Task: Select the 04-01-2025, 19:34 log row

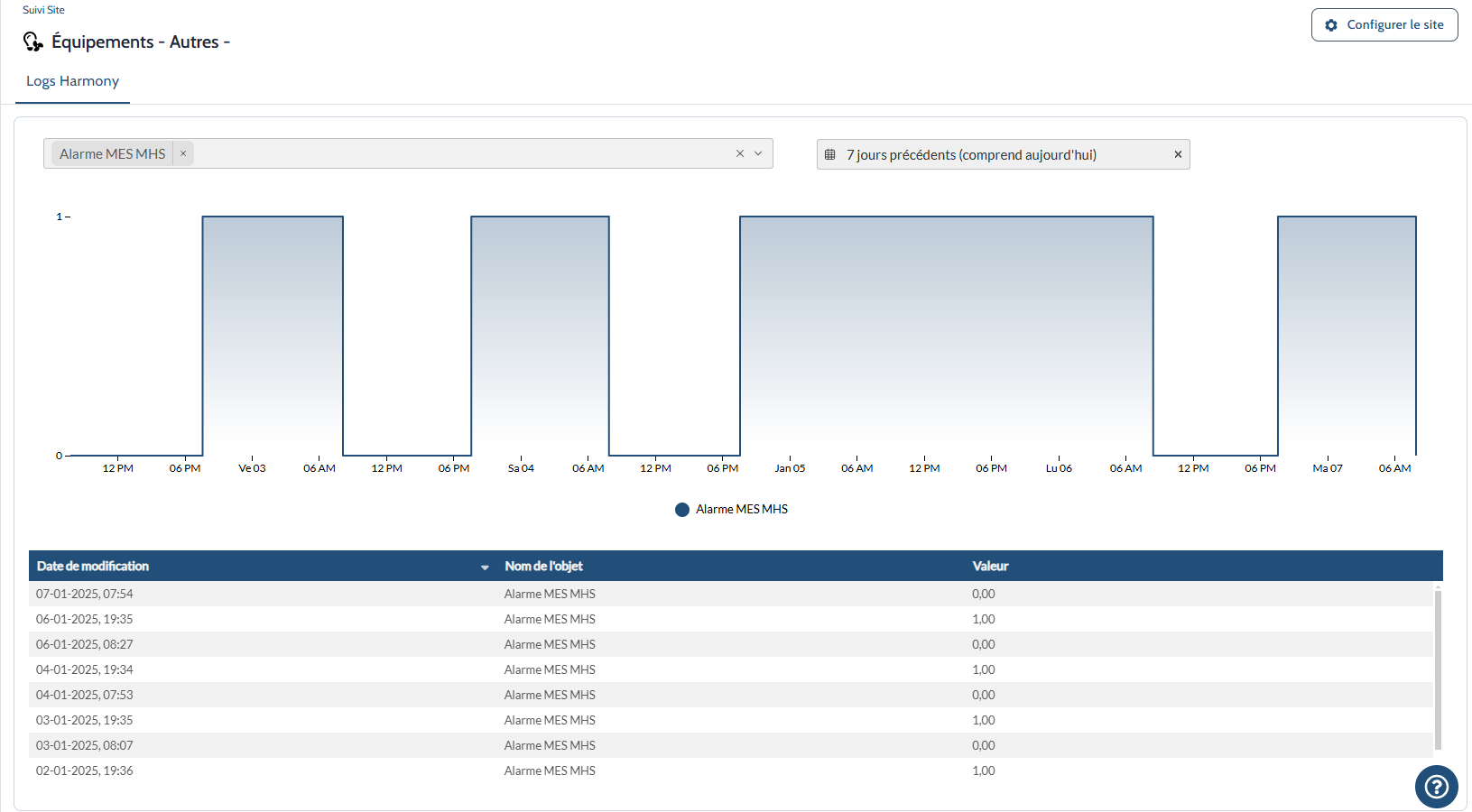Action: point(731,669)
